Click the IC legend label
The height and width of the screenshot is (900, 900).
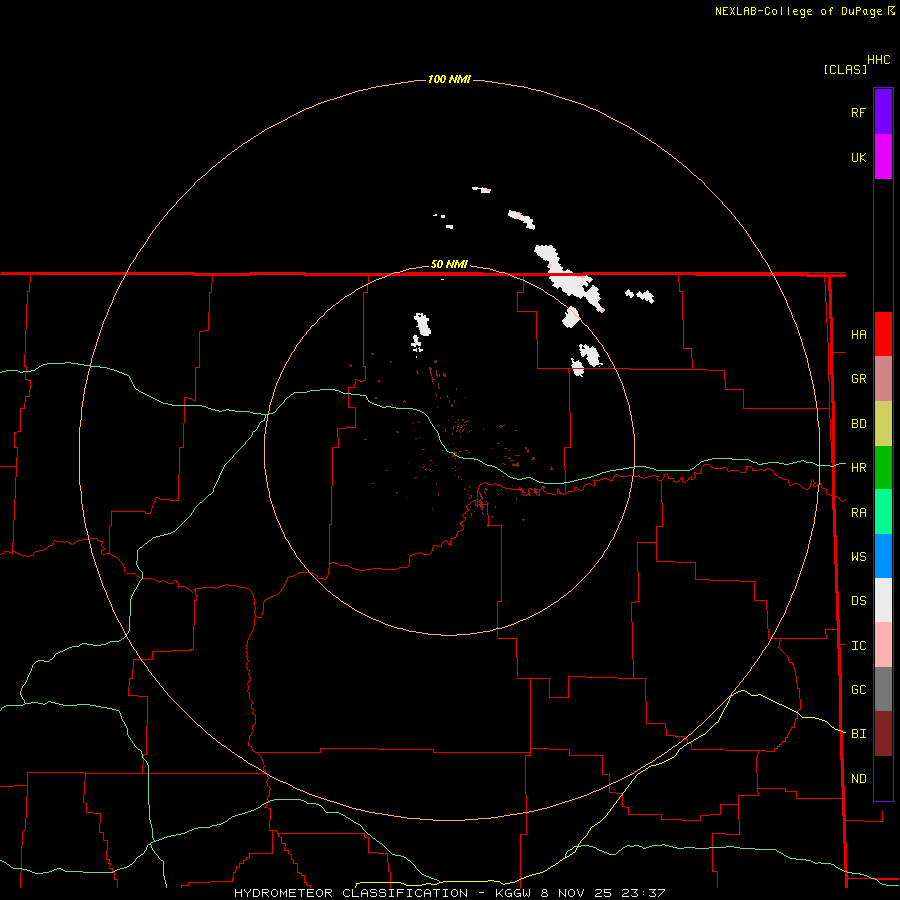pyautogui.click(x=859, y=646)
